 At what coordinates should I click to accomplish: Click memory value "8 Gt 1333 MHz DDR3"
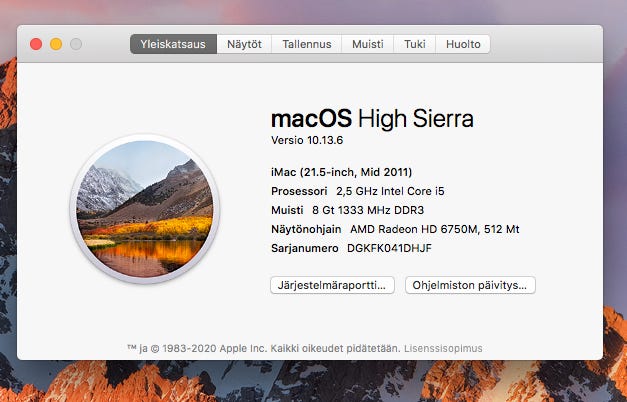(368, 210)
